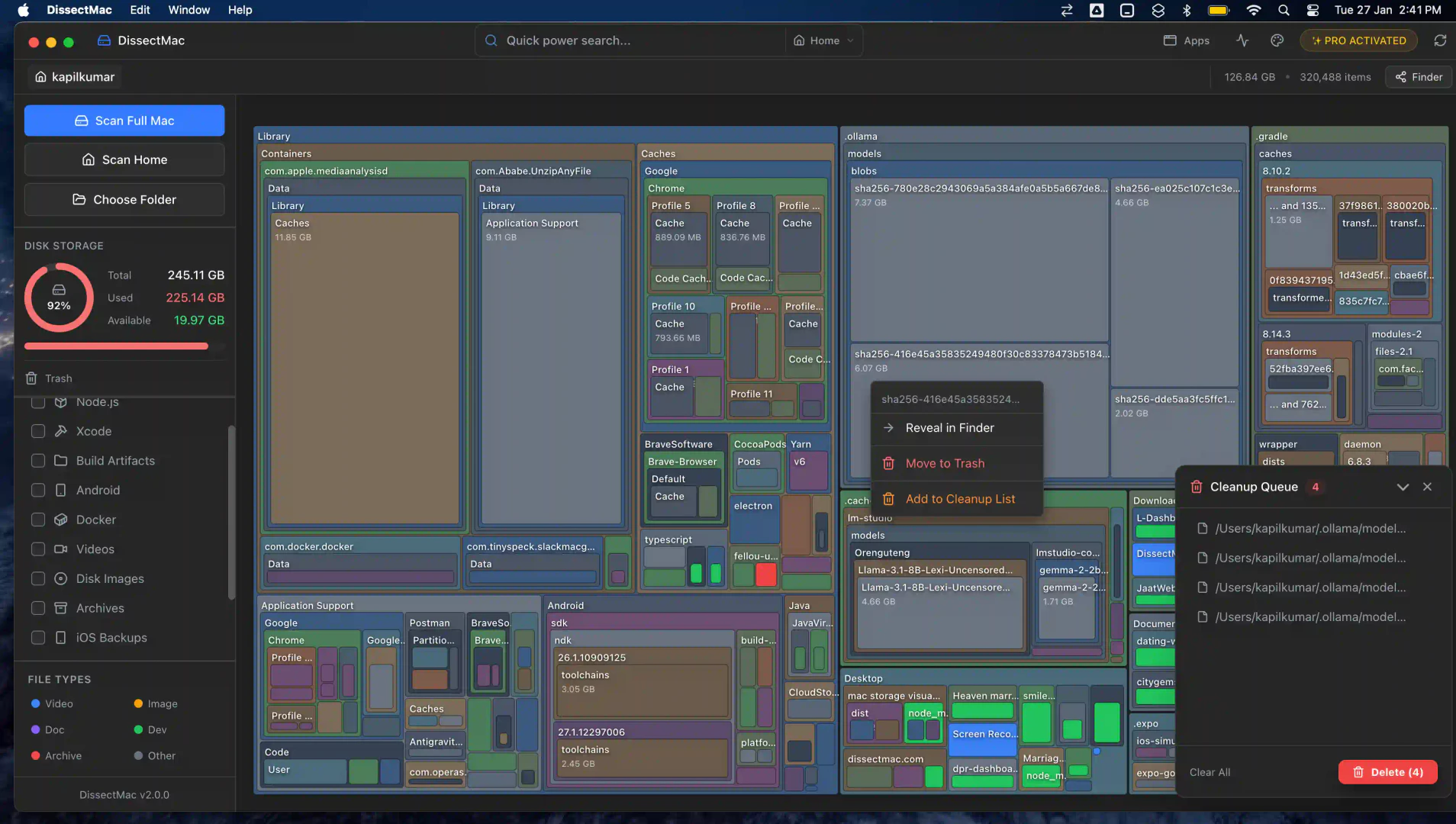This screenshot has width=1456, height=824.
Task: Toggle the iOS Backups checkbox
Action: [37, 637]
